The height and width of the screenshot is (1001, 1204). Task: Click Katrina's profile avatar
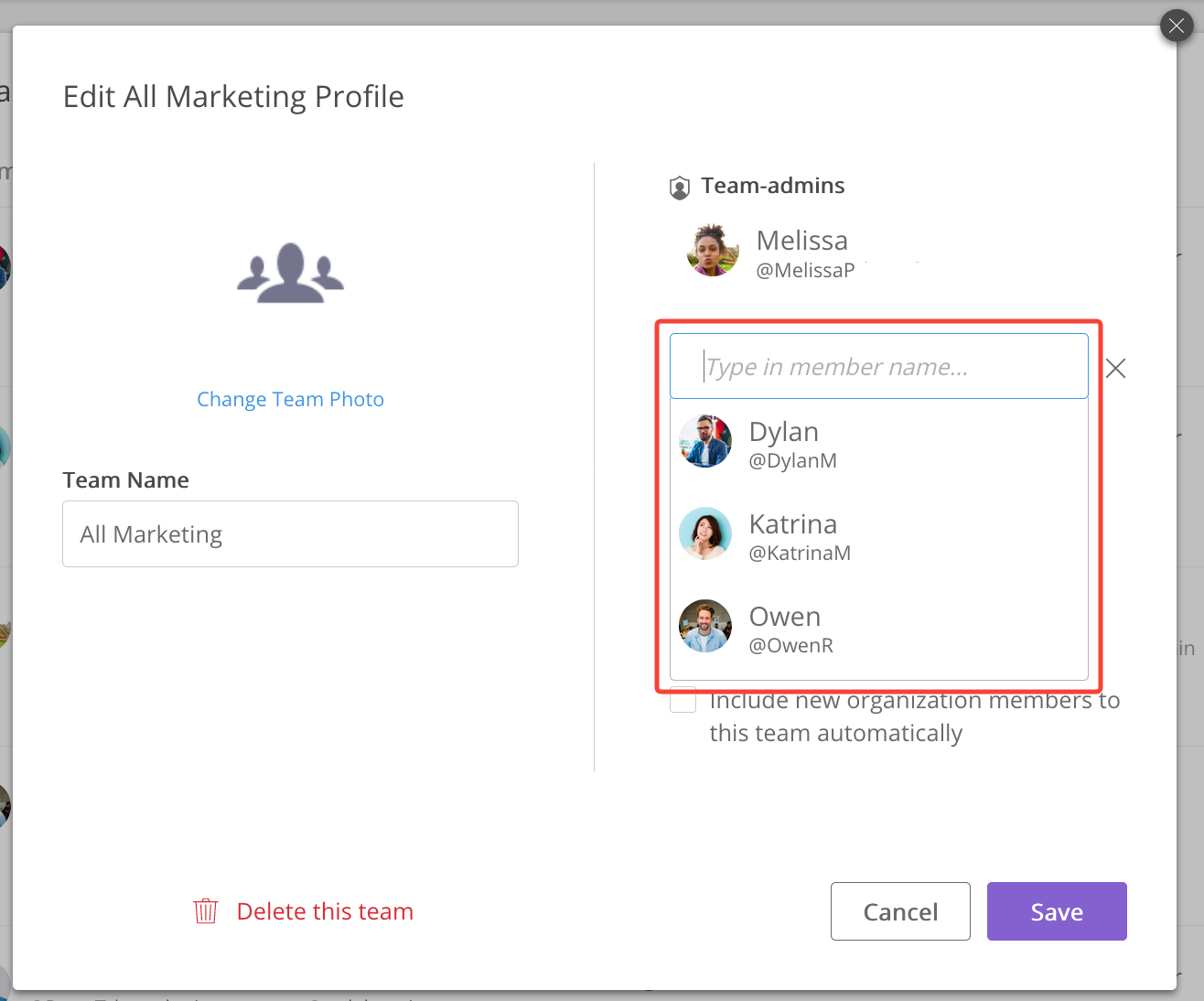click(x=705, y=533)
